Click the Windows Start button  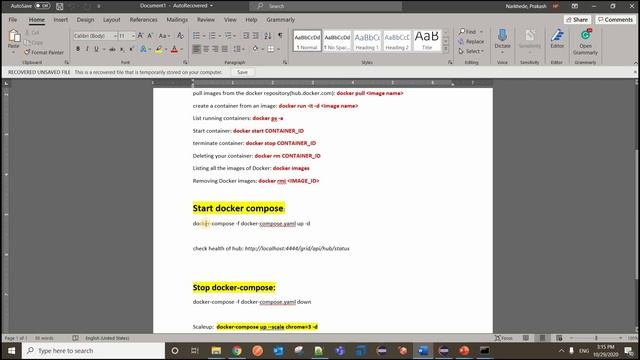tap(11, 351)
